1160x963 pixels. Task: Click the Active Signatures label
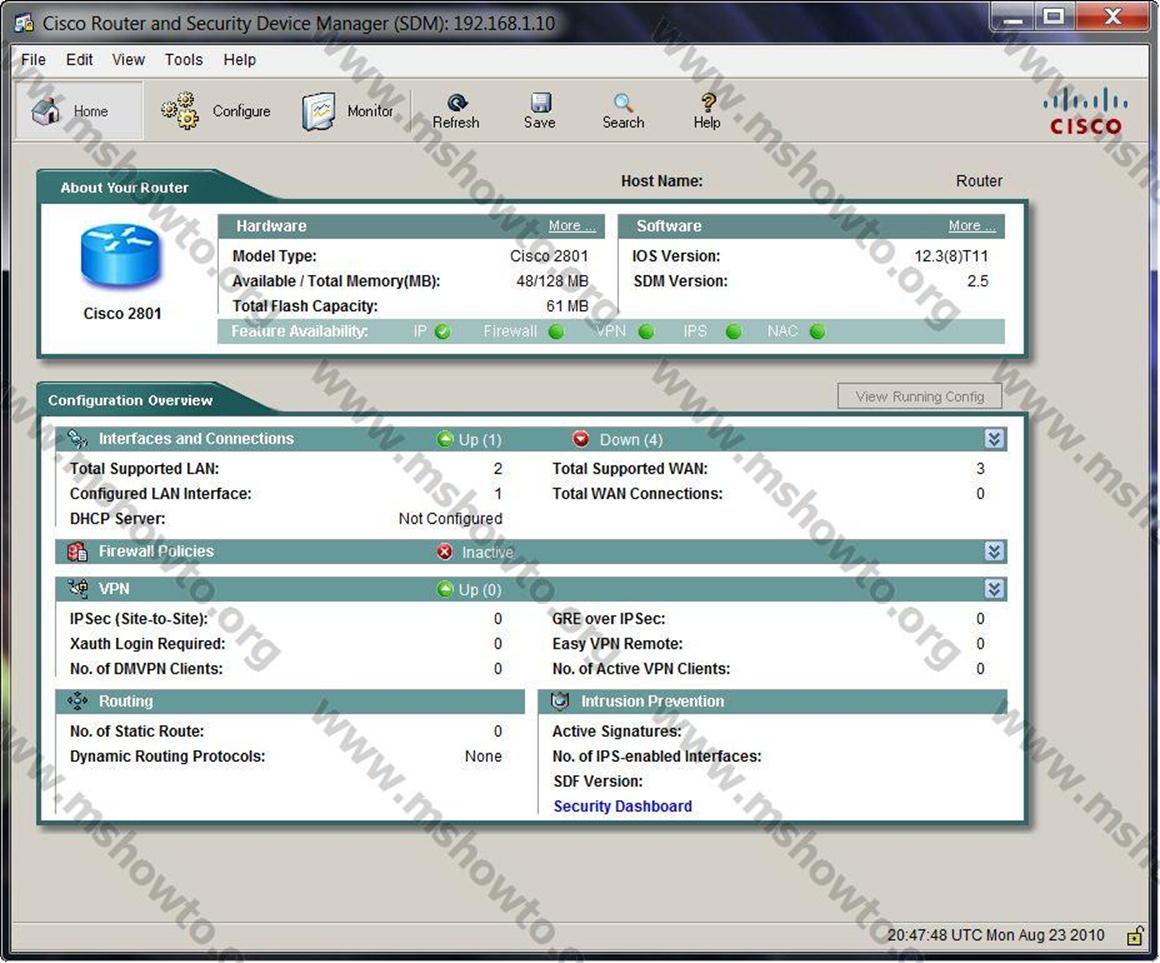616,731
